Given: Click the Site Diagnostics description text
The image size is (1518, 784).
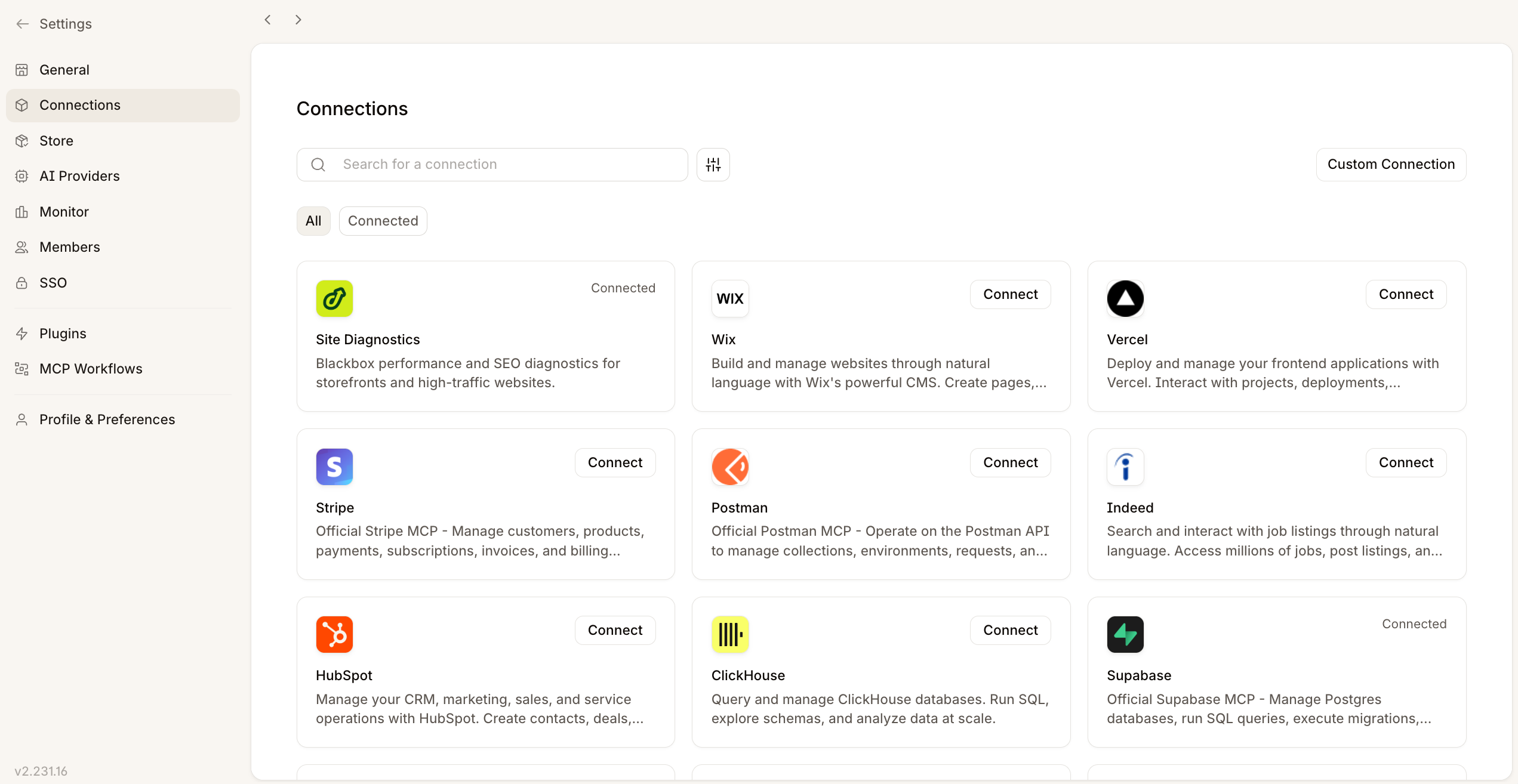Looking at the screenshot, I should (468, 373).
